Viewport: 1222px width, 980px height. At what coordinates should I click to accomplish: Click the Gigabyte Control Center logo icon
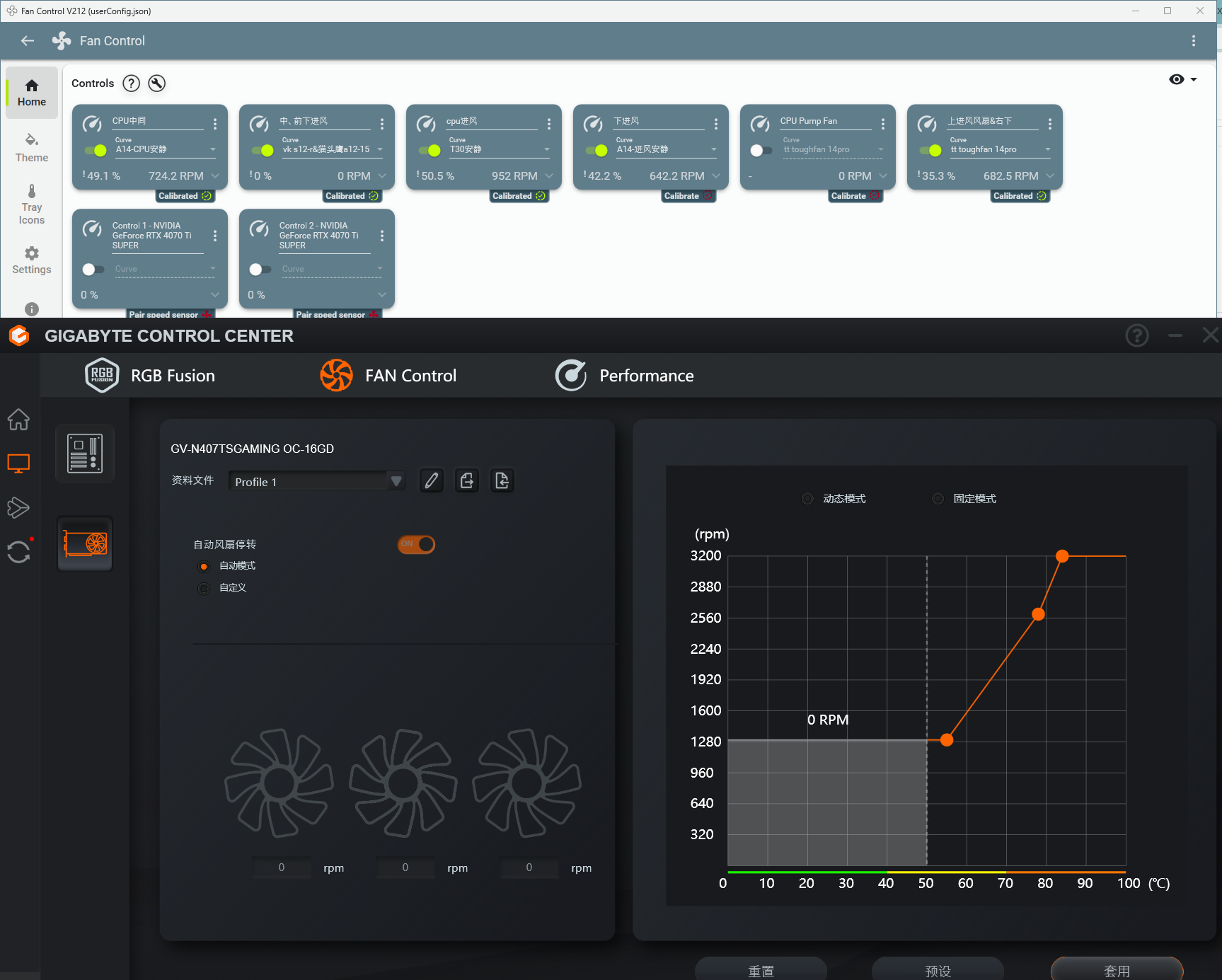[19, 335]
